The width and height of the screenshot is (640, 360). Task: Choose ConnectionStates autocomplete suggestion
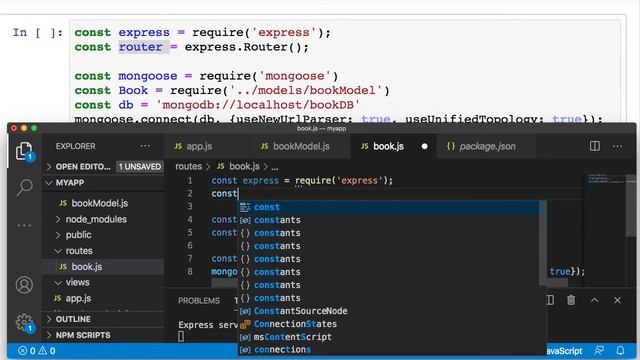(389, 324)
